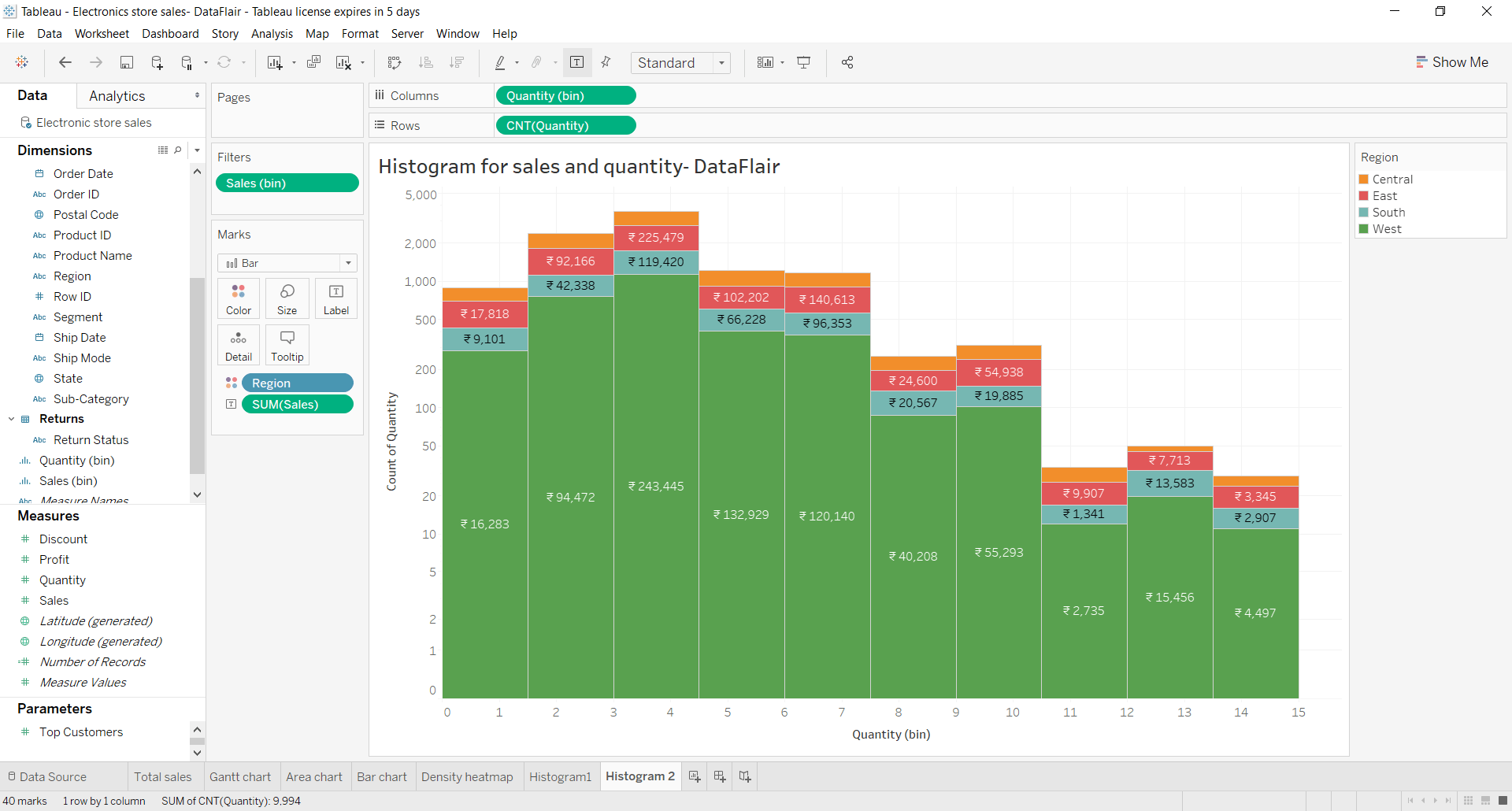
Task: Click the Sales (bin) filter pill
Action: pos(287,183)
